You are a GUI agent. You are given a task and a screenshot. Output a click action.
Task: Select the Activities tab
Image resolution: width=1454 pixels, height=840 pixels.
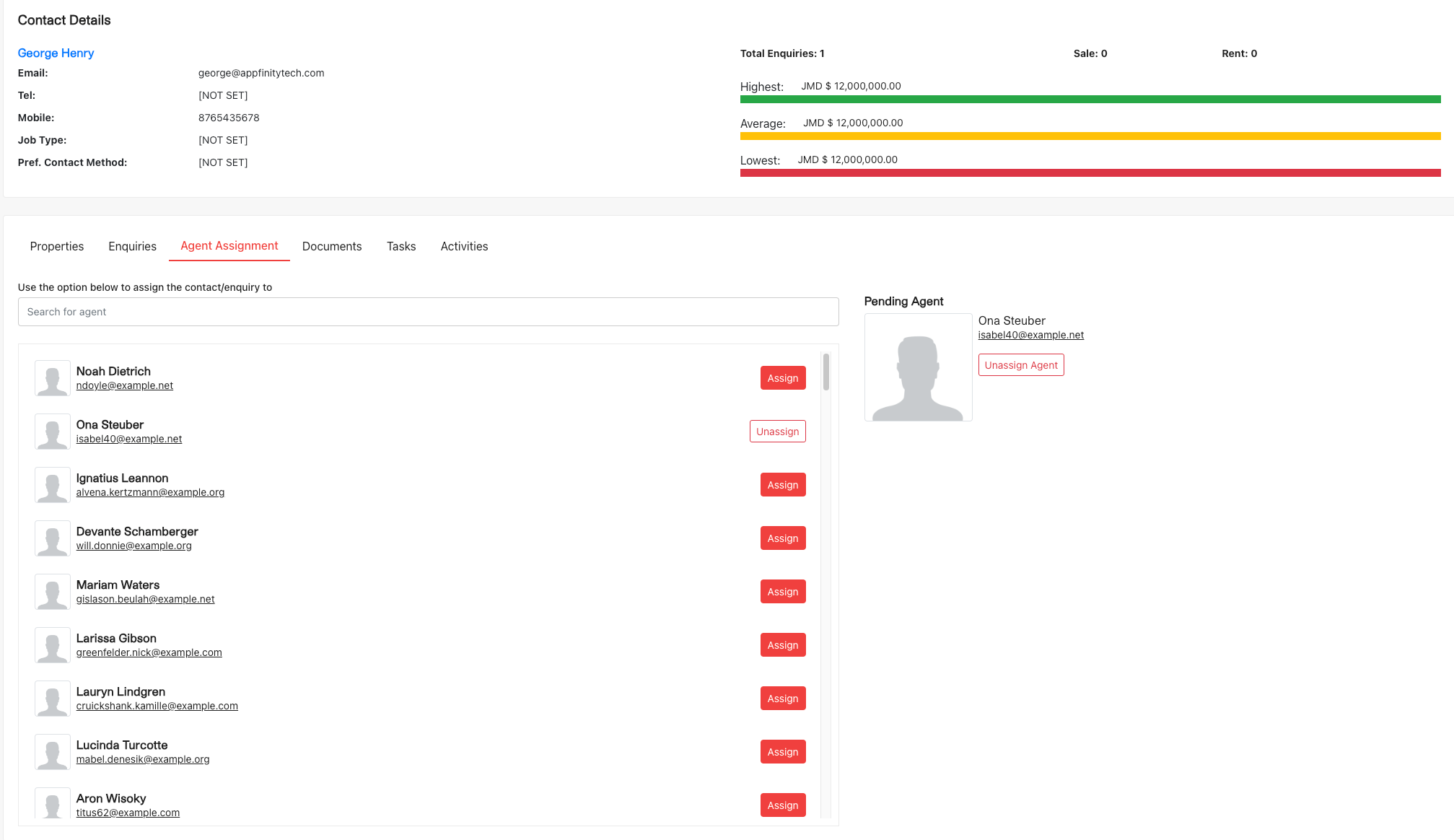[x=464, y=246]
